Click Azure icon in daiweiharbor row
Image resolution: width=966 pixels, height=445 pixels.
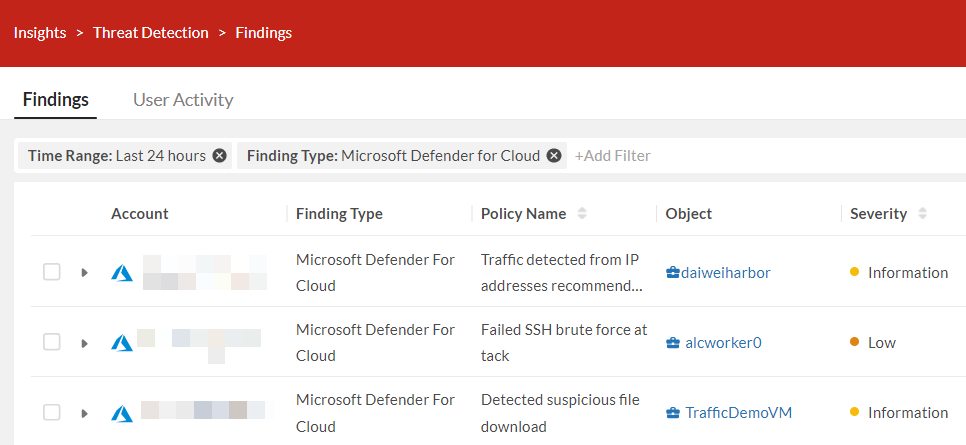(x=122, y=272)
